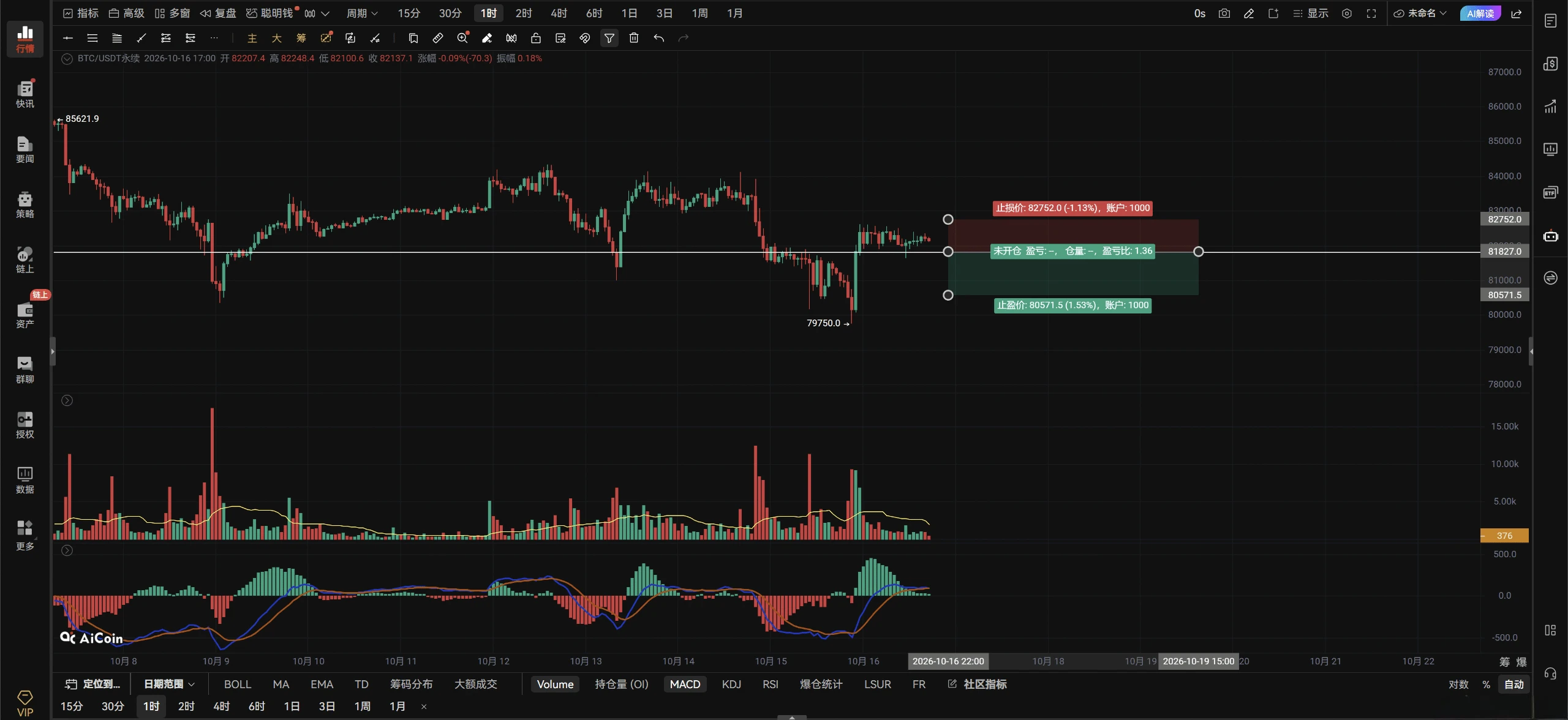
Task: Collapse the MACD pane arrow
Action: (67, 550)
